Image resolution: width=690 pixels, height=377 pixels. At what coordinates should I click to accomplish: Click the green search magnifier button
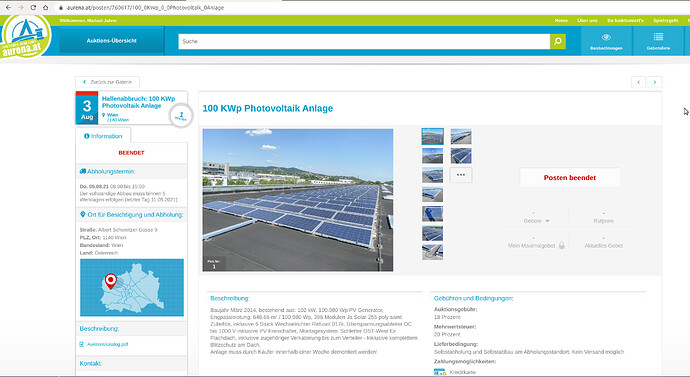coord(558,41)
